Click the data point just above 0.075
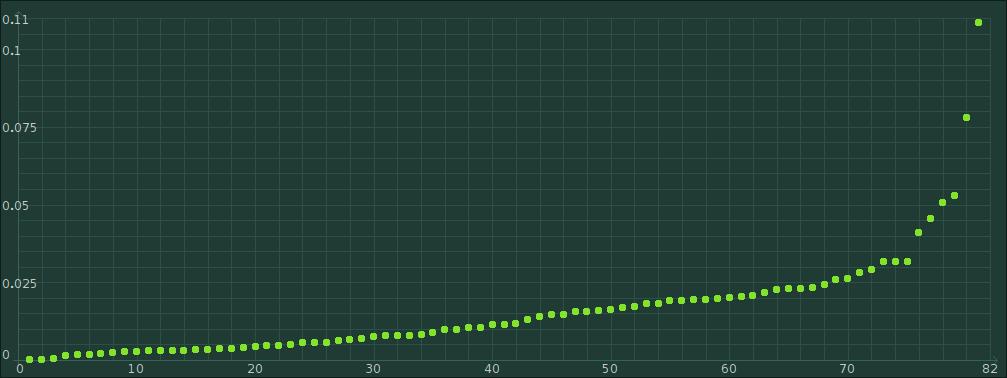 tap(966, 117)
